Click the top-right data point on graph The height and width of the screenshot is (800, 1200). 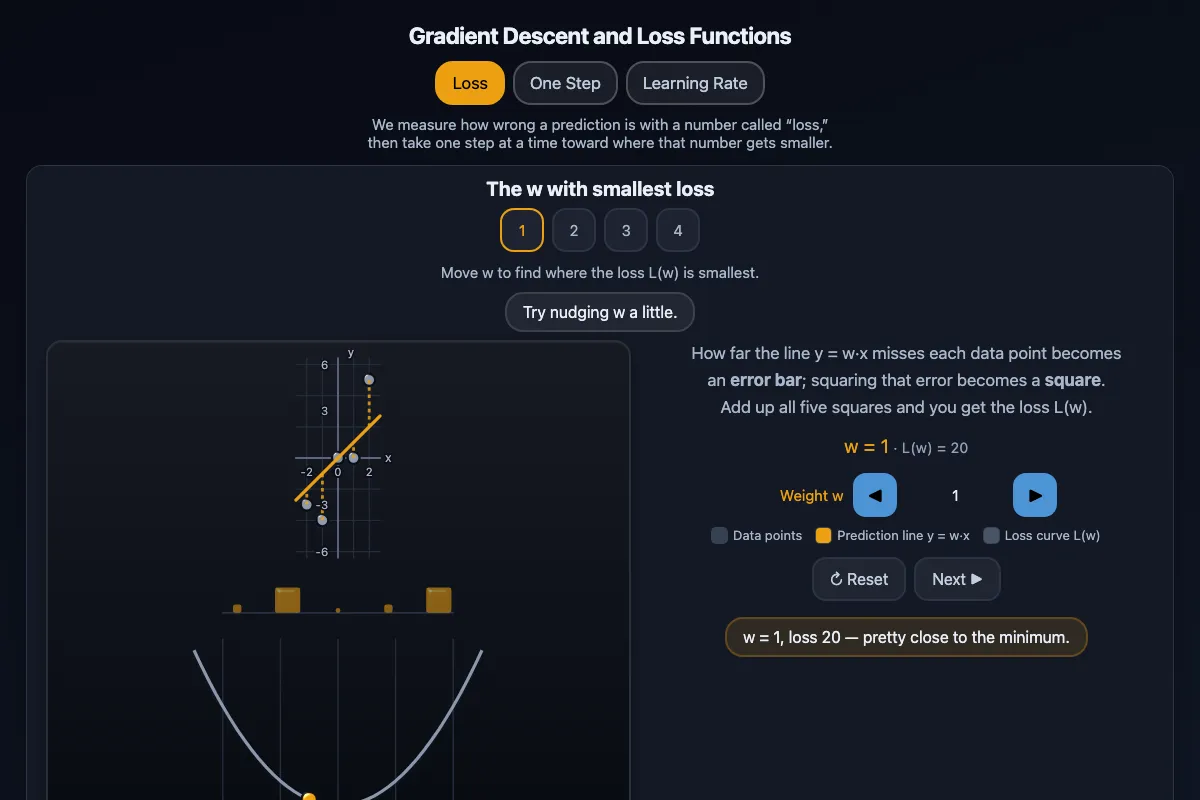click(369, 379)
